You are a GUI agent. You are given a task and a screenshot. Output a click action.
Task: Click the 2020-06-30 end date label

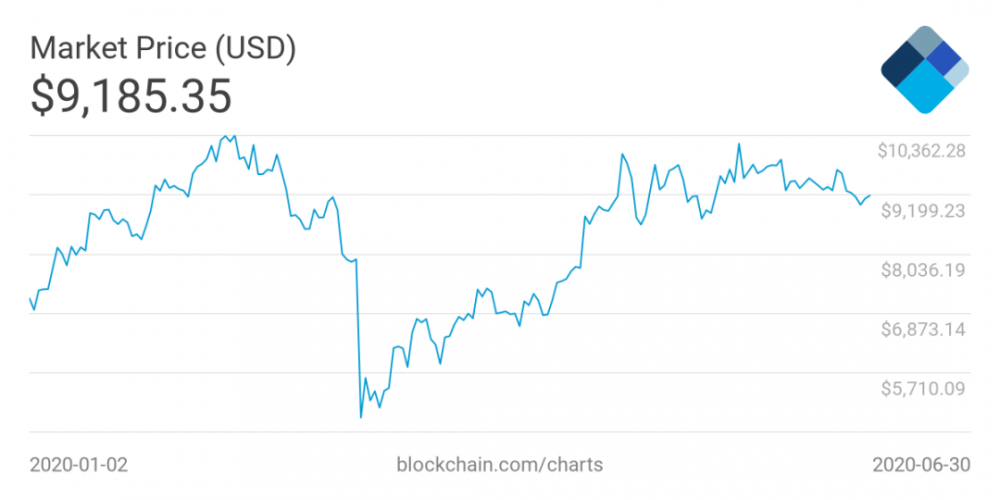pos(921,465)
